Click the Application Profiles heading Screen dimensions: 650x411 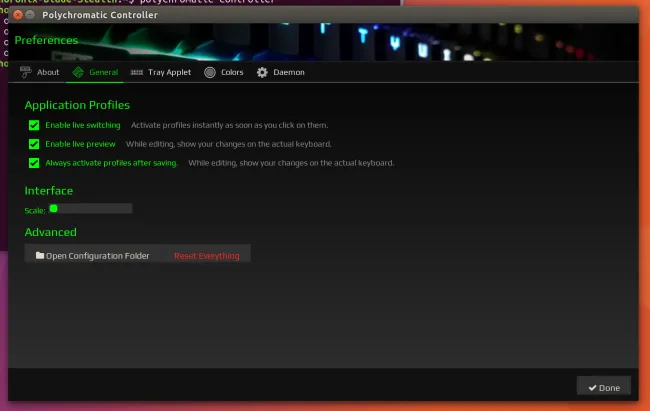pos(77,105)
